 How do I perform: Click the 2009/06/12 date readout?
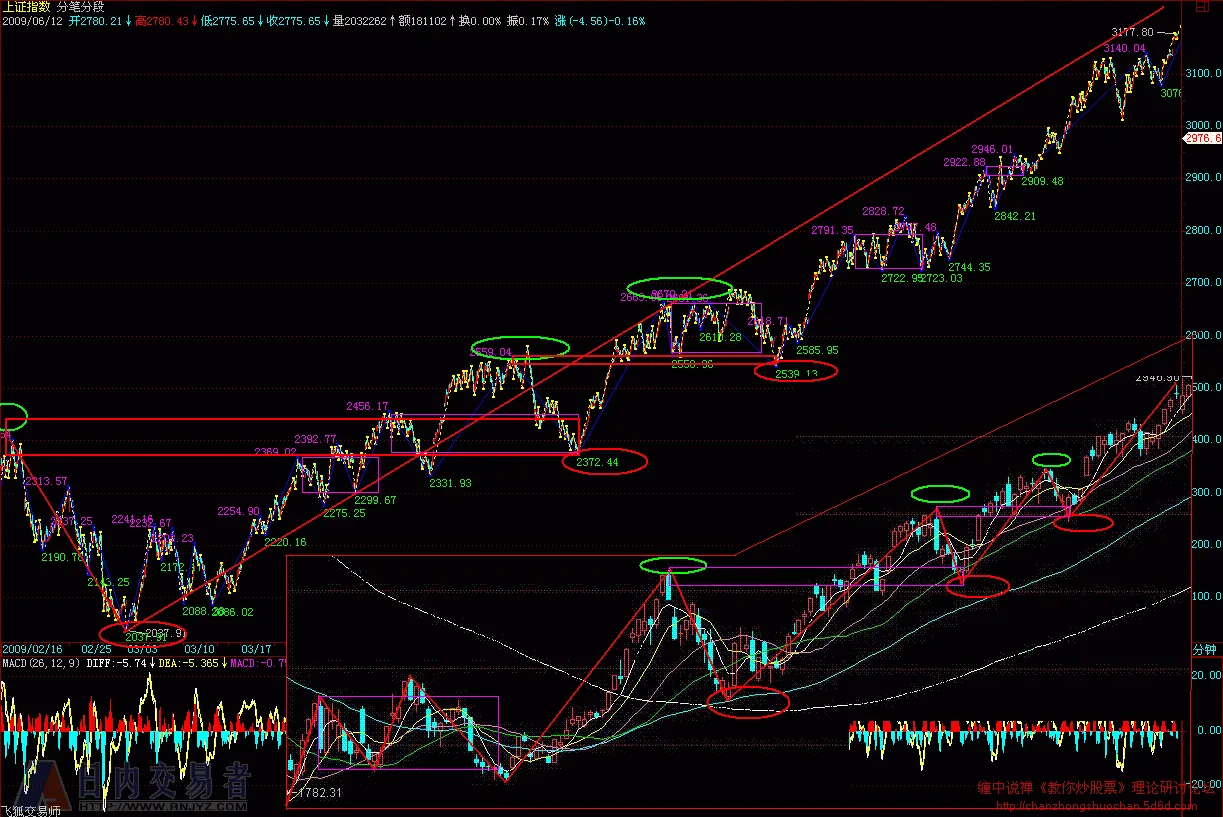click(x=32, y=20)
